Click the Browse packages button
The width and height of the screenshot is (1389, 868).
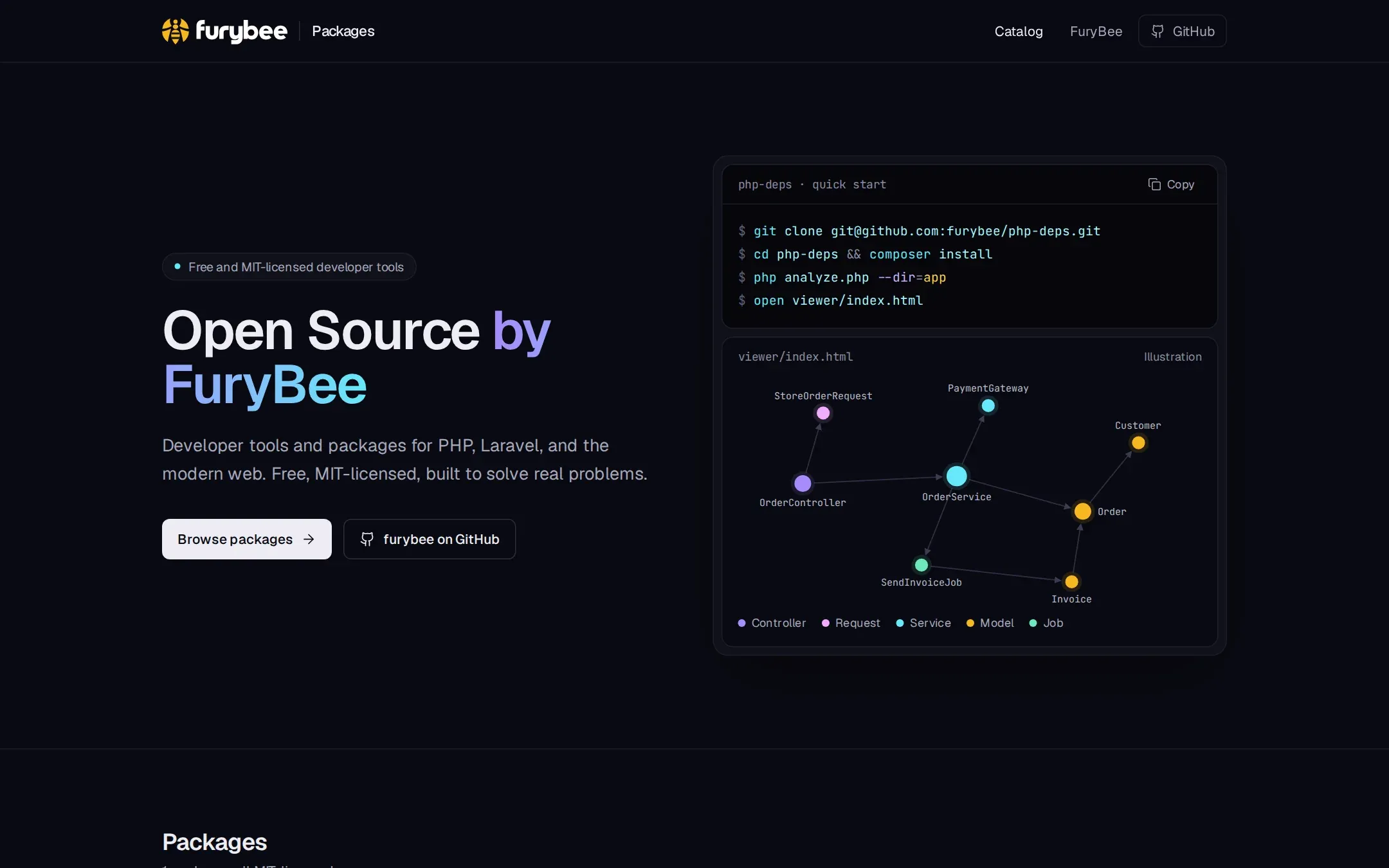247,539
